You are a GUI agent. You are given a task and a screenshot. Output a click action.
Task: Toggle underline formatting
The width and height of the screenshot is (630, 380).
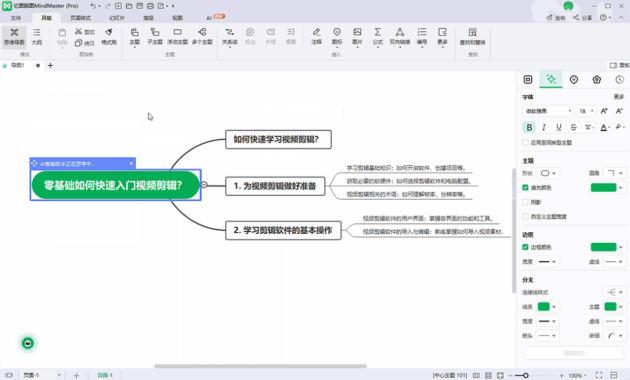coord(558,127)
